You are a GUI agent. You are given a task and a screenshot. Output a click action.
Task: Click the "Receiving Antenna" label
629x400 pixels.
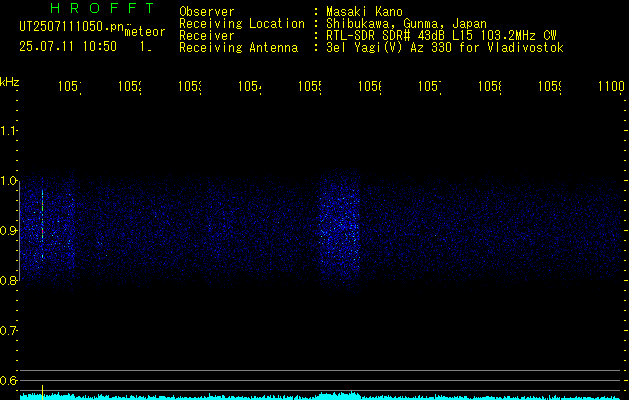[x=239, y=48]
